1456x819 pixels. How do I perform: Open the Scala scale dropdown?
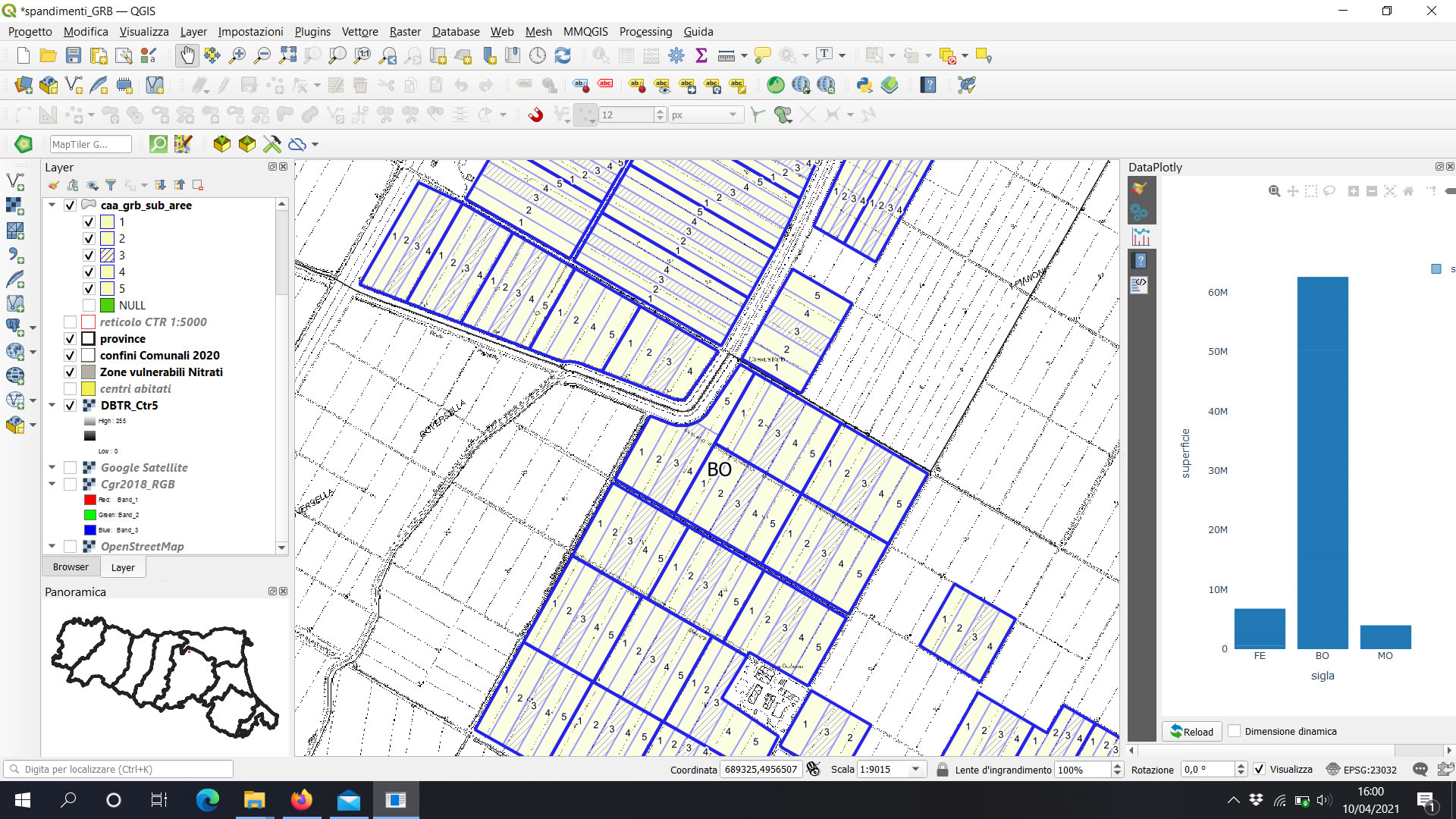(916, 770)
